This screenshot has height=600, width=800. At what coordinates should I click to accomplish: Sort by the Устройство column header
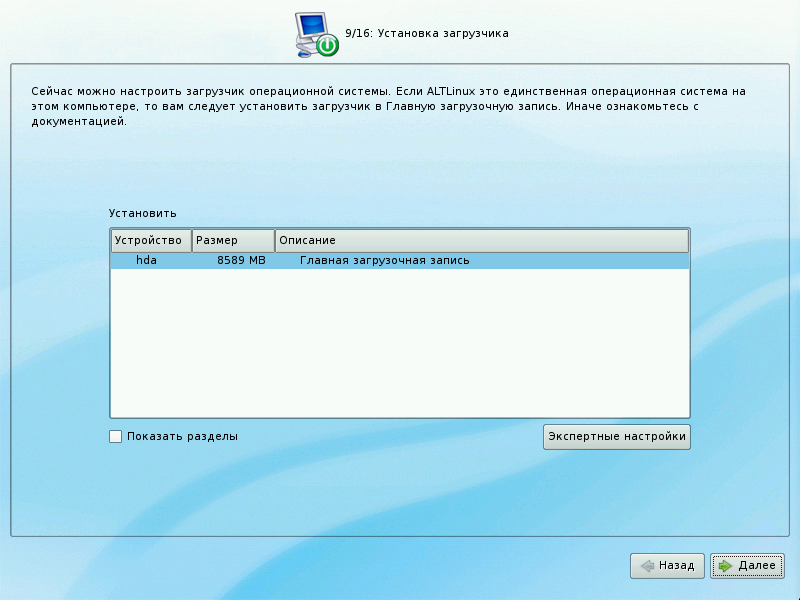click(x=150, y=241)
